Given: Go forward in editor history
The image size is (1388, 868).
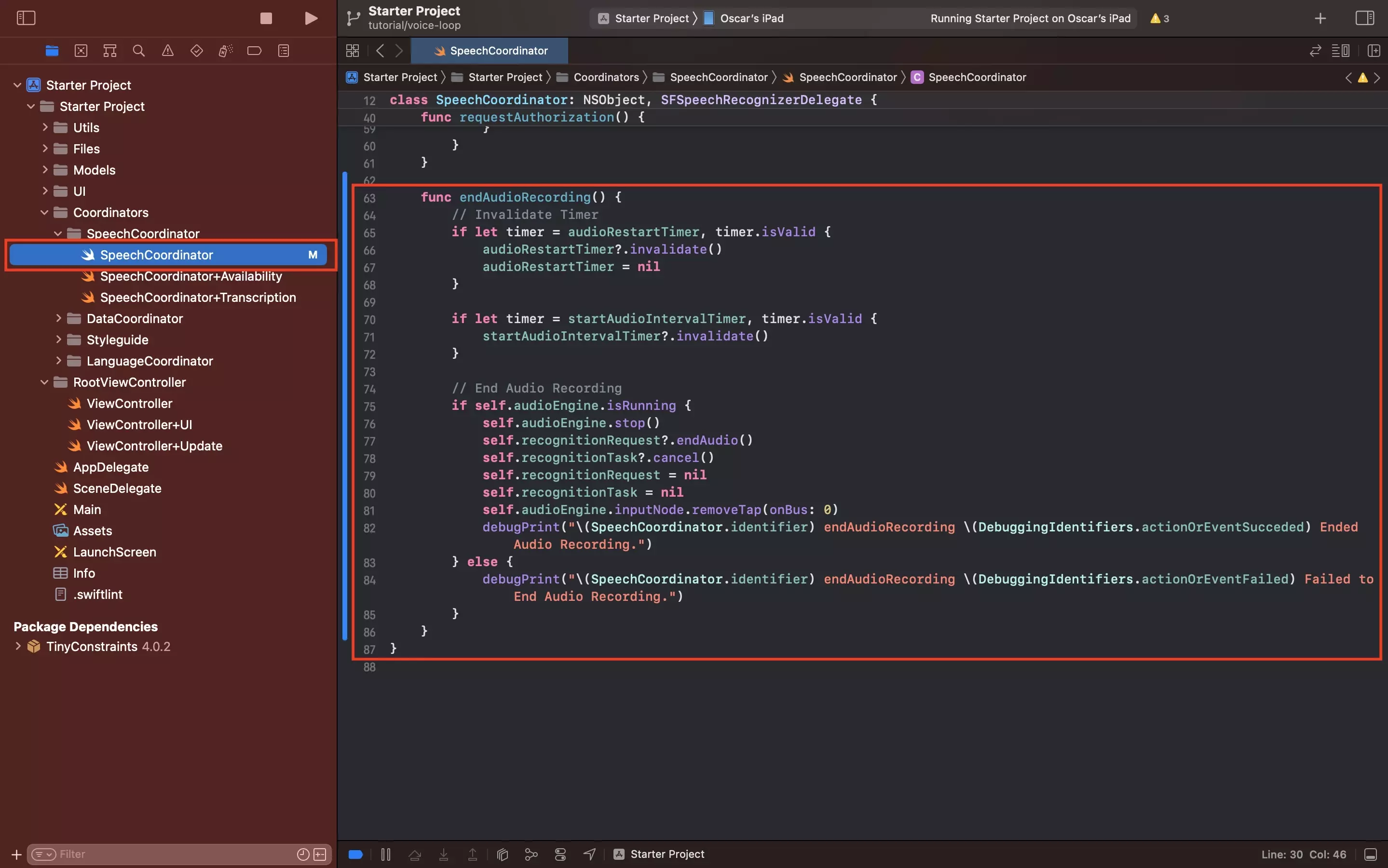Looking at the screenshot, I should click(x=399, y=51).
